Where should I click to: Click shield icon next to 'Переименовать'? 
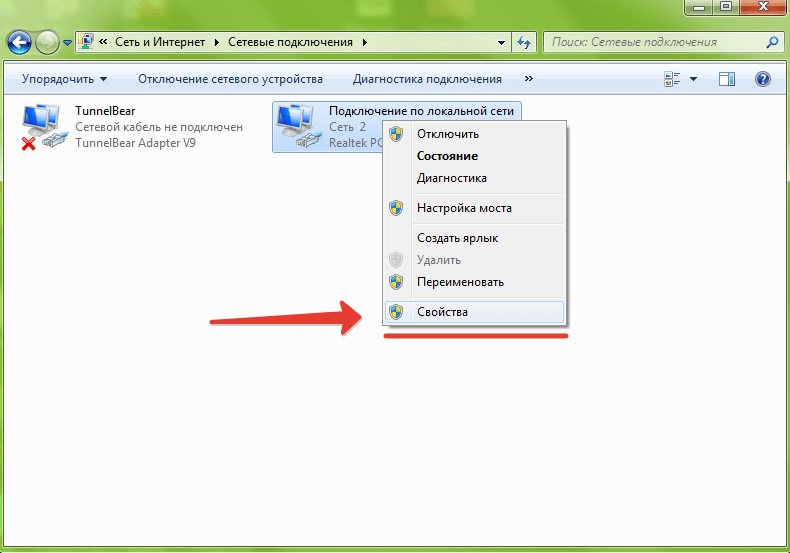(x=396, y=282)
